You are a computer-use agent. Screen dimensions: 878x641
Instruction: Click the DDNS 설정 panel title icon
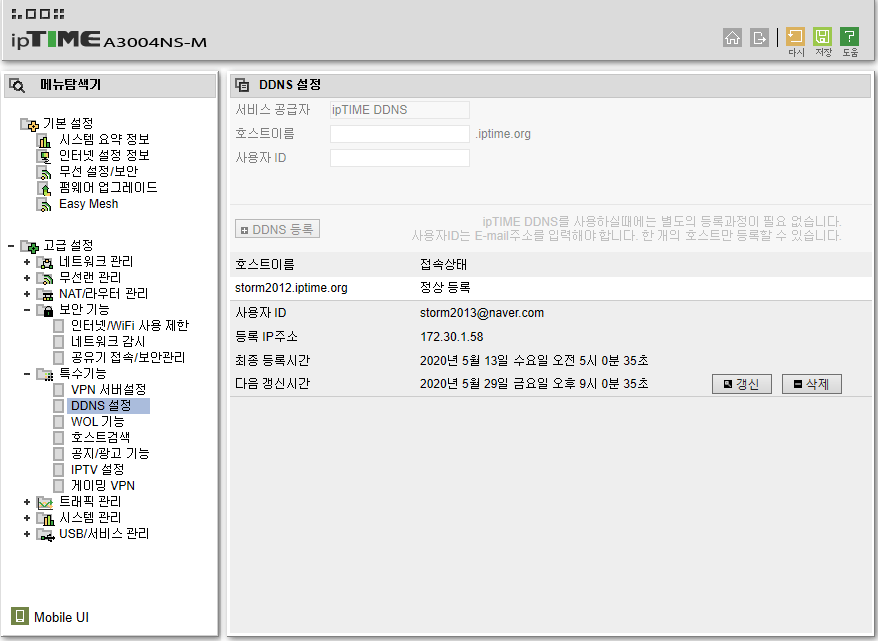tap(242, 85)
